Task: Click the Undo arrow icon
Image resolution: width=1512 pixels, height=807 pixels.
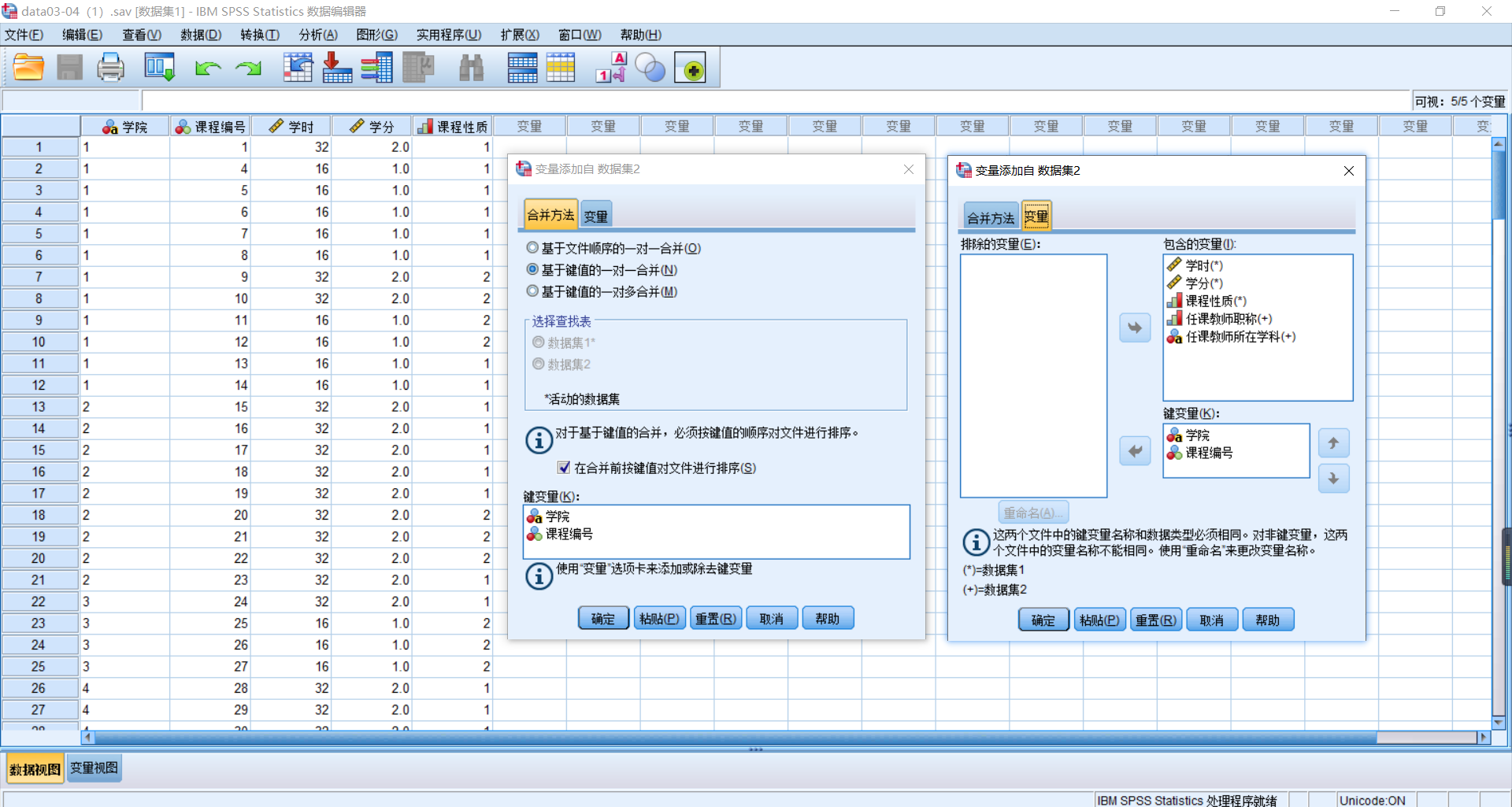Action: point(207,68)
